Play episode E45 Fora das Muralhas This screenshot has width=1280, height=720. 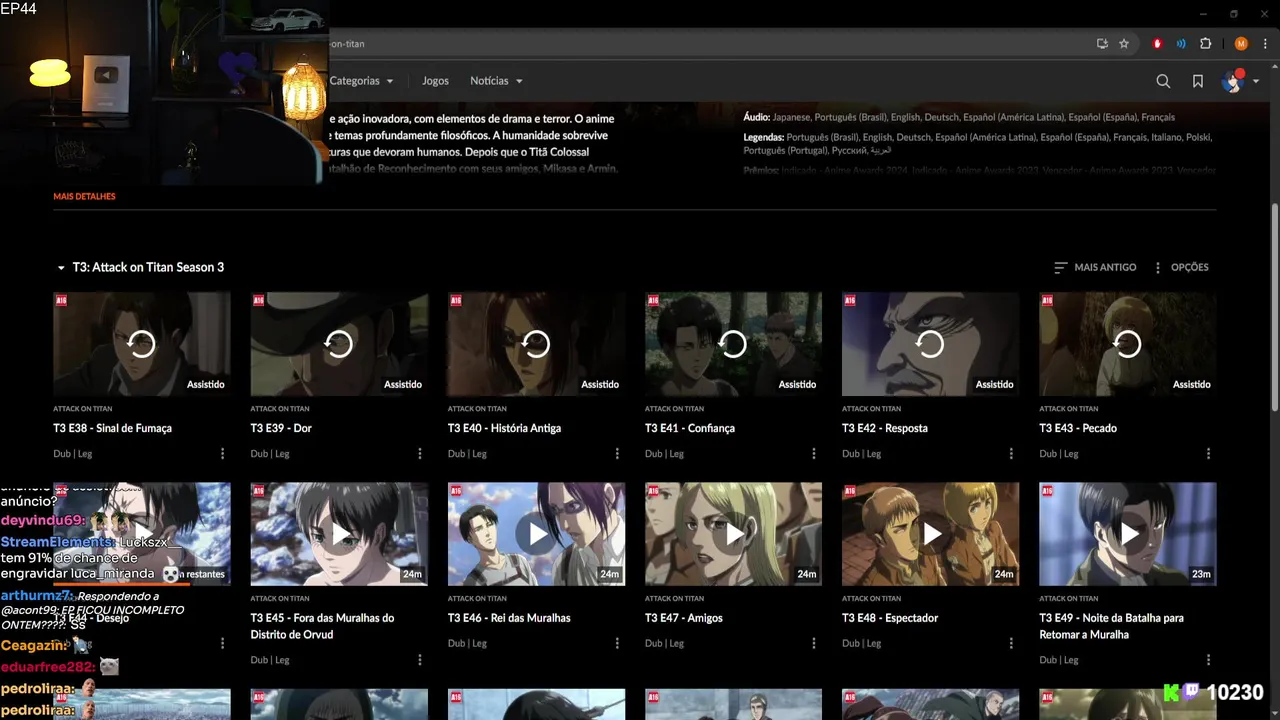click(339, 535)
